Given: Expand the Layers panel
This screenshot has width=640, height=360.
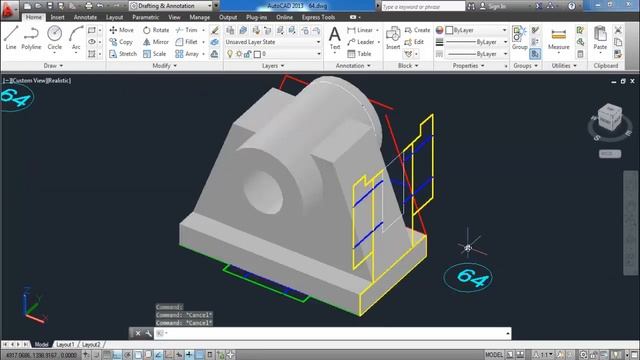Looking at the screenshot, I should [x=273, y=65].
